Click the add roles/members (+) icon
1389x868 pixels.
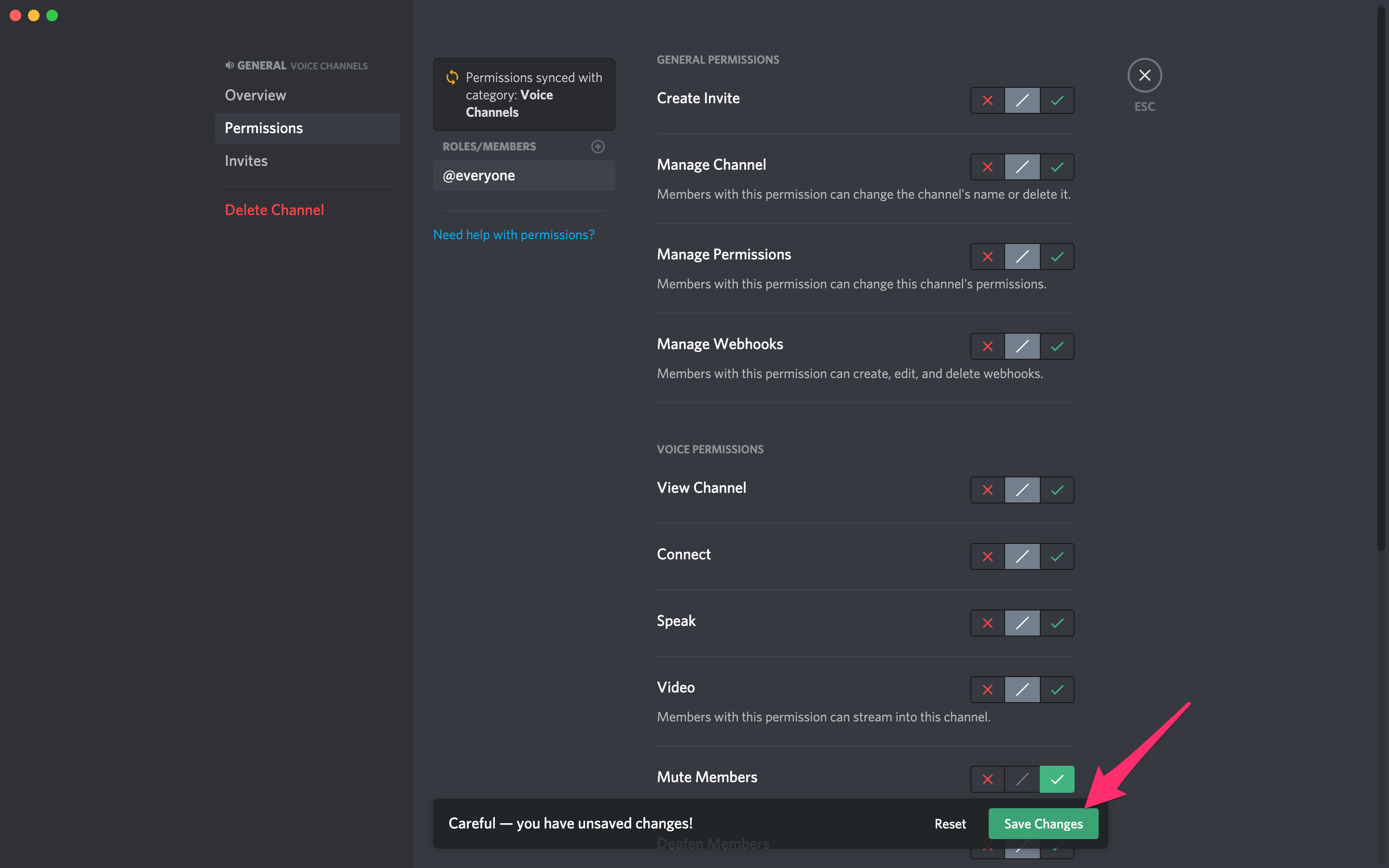click(x=598, y=145)
